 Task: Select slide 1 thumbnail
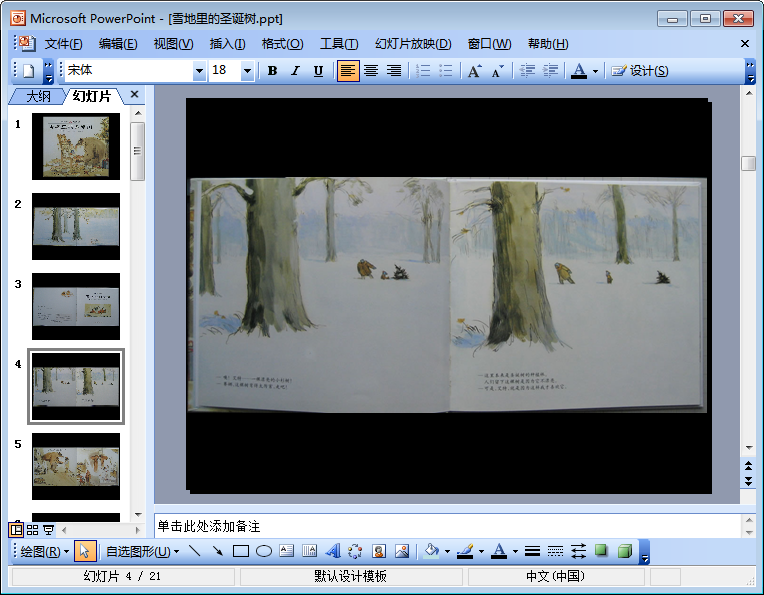76,147
